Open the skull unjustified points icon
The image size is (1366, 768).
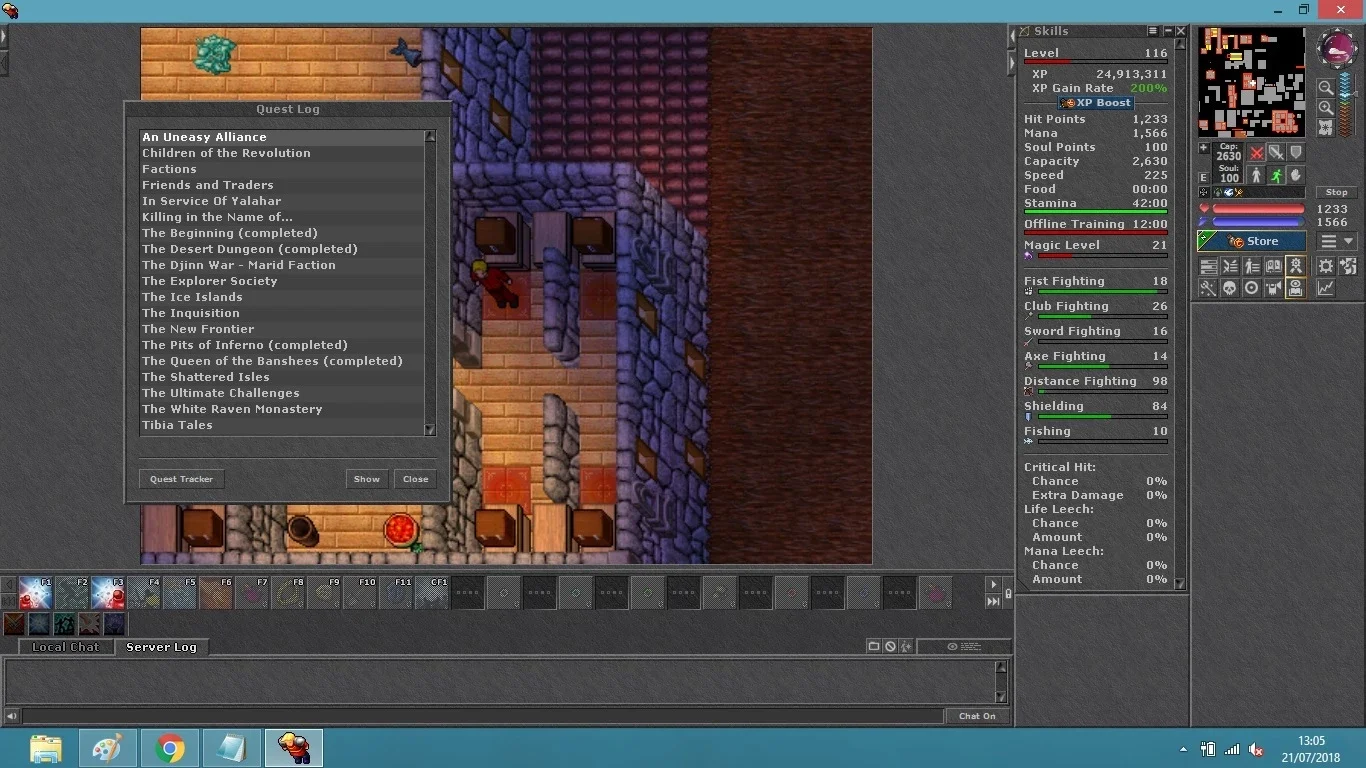[1229, 288]
